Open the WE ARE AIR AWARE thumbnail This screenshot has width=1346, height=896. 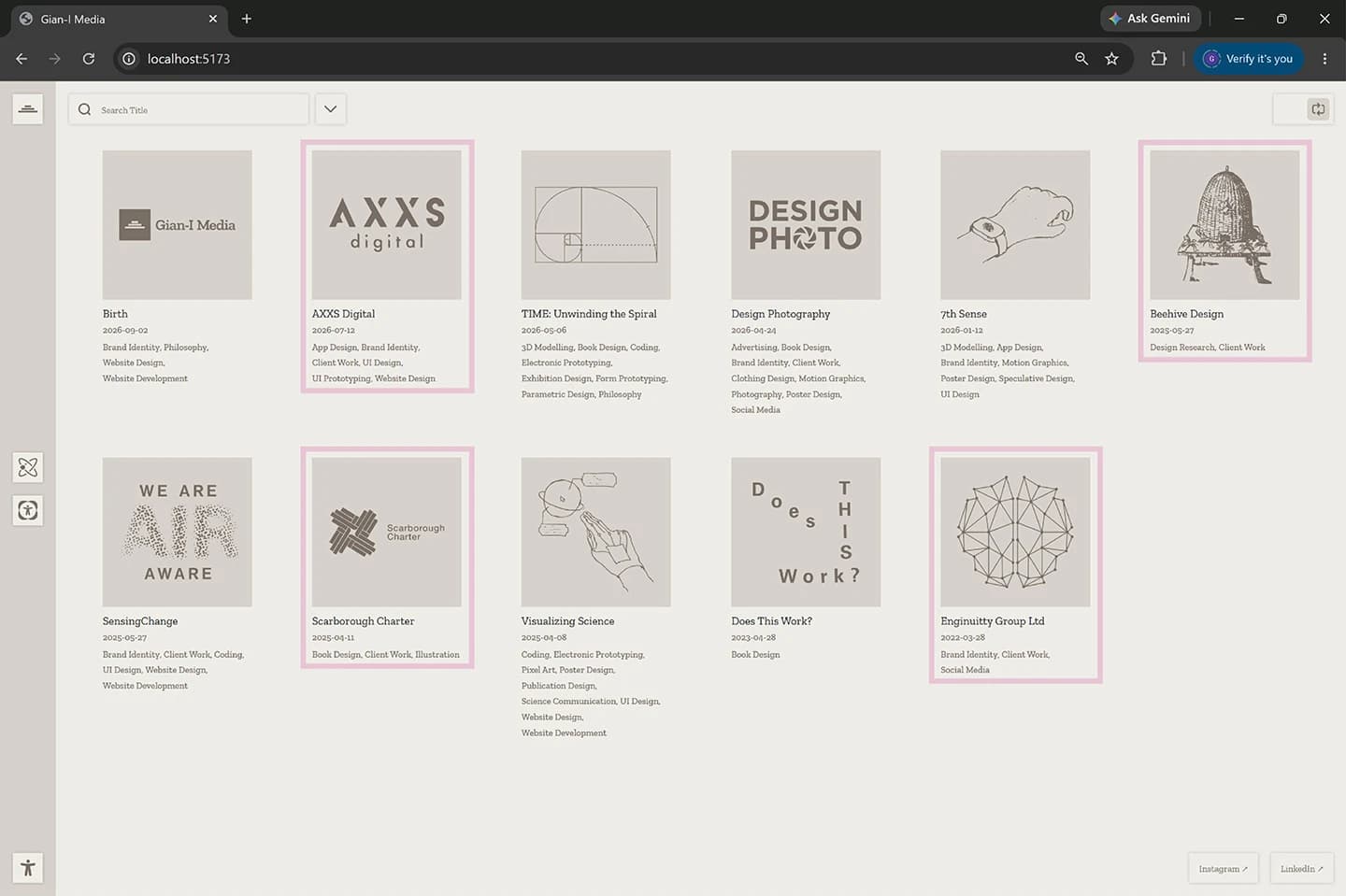pos(178,533)
